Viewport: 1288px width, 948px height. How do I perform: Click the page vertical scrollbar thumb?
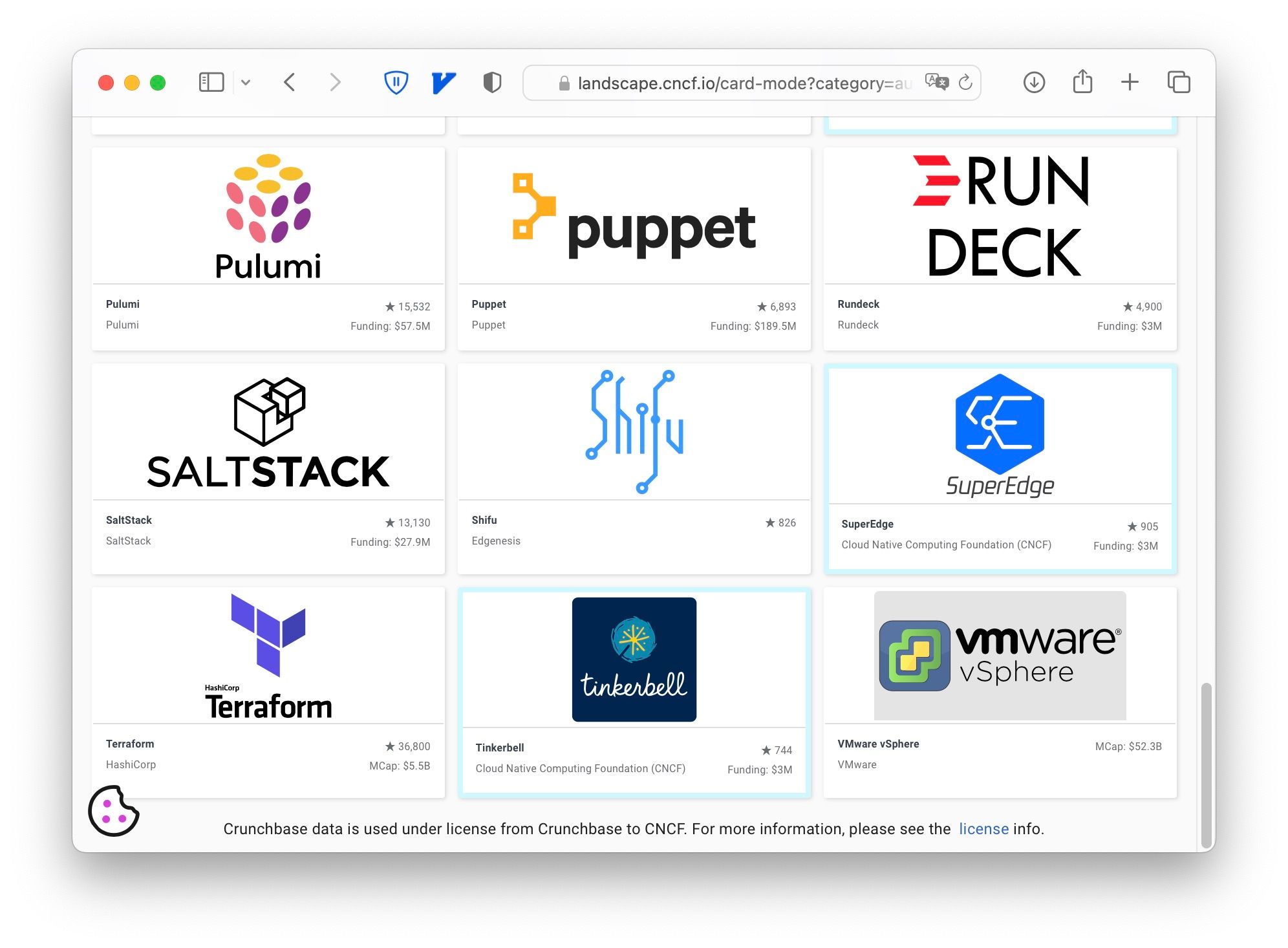[x=1206, y=765]
